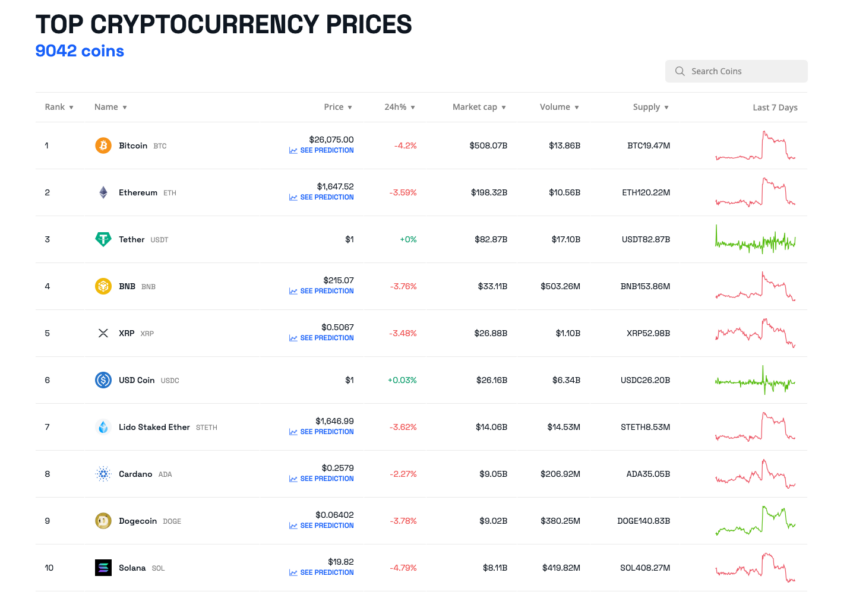Click the Dogecoin logo icon
The height and width of the screenshot is (595, 850).
pyautogui.click(x=103, y=521)
